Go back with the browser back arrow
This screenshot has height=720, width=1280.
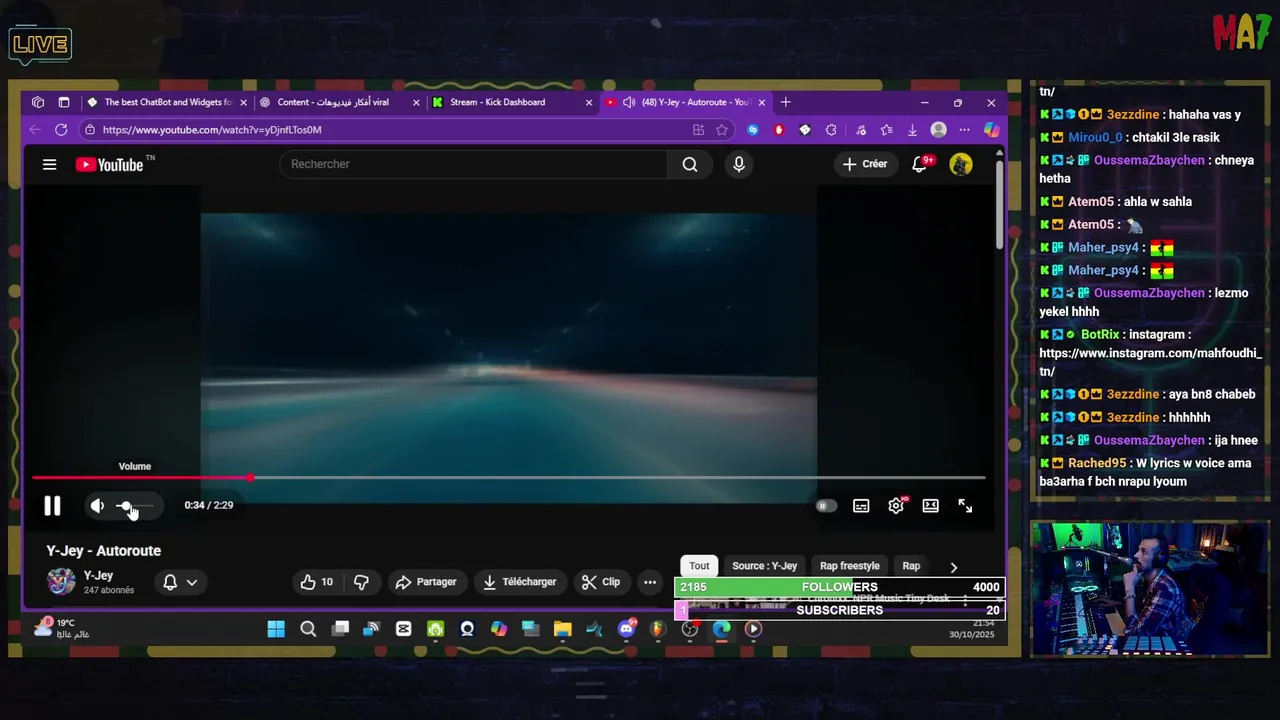pos(35,130)
